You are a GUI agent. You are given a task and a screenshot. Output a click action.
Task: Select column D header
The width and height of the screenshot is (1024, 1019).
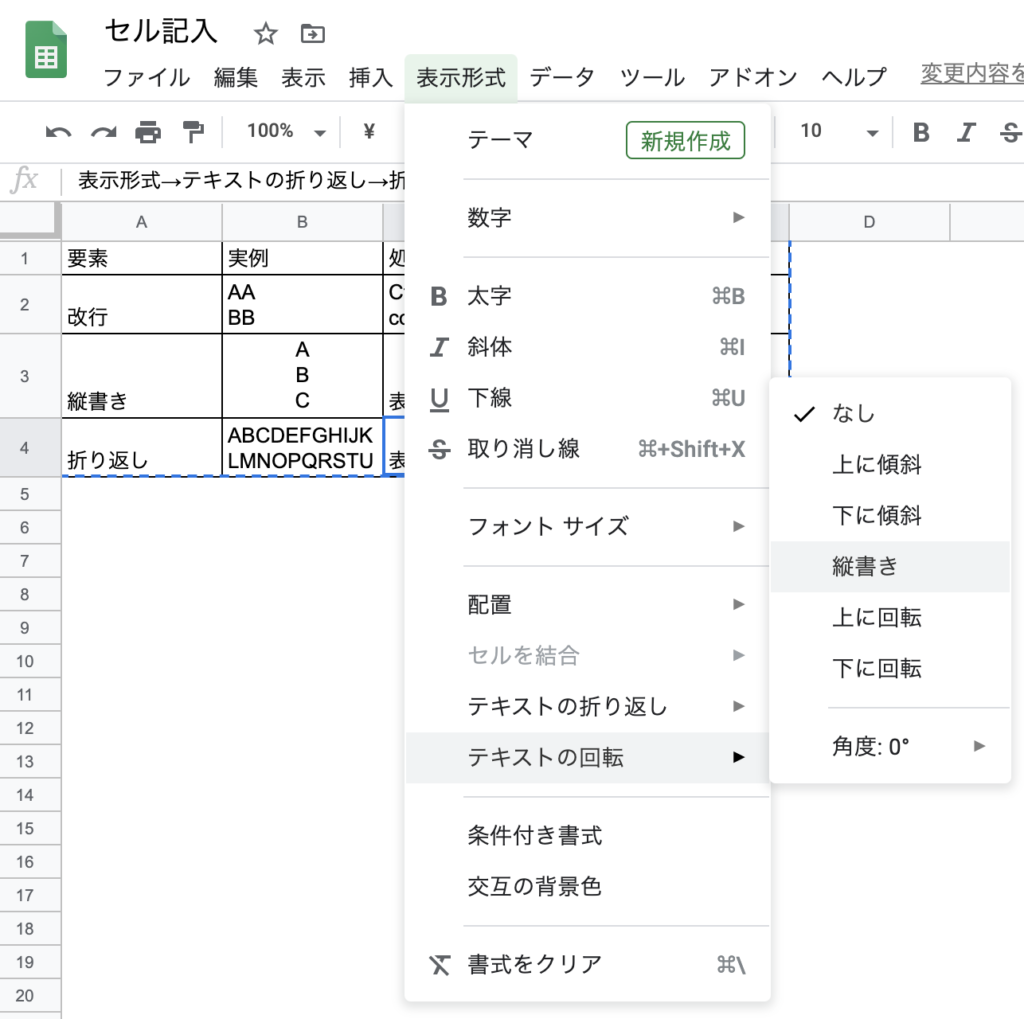869,222
